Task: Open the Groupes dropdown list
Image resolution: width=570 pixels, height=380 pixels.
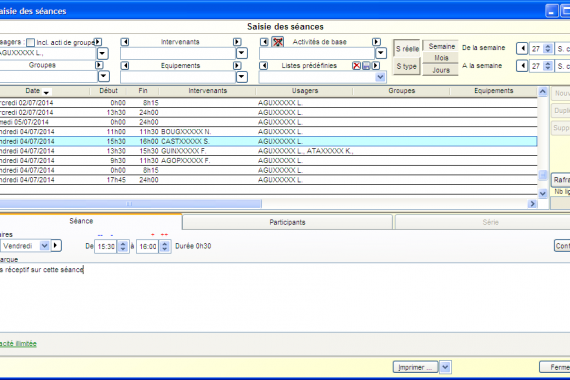Action: tap(104, 76)
